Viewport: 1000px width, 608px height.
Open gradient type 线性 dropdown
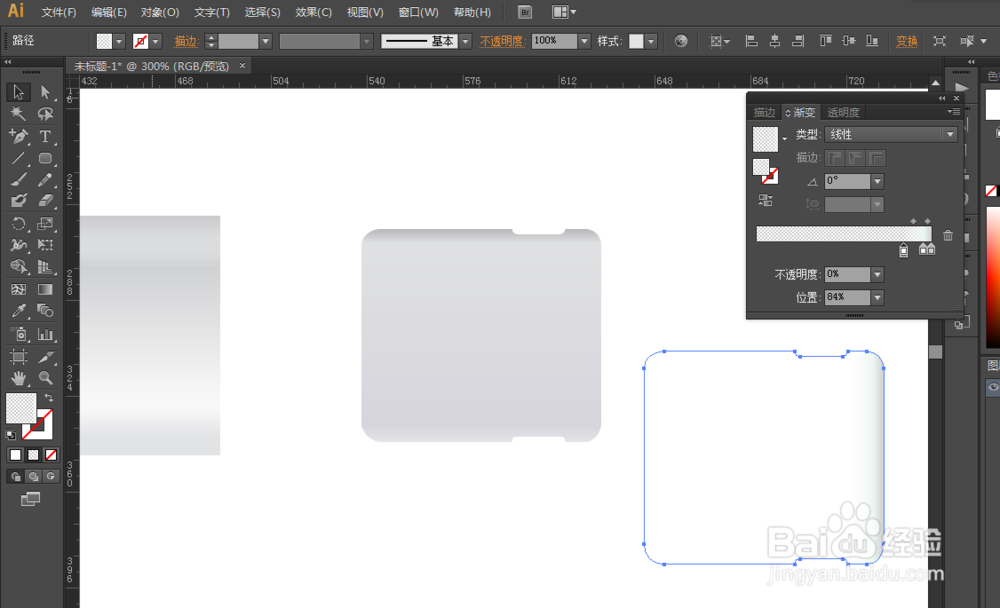(890, 135)
